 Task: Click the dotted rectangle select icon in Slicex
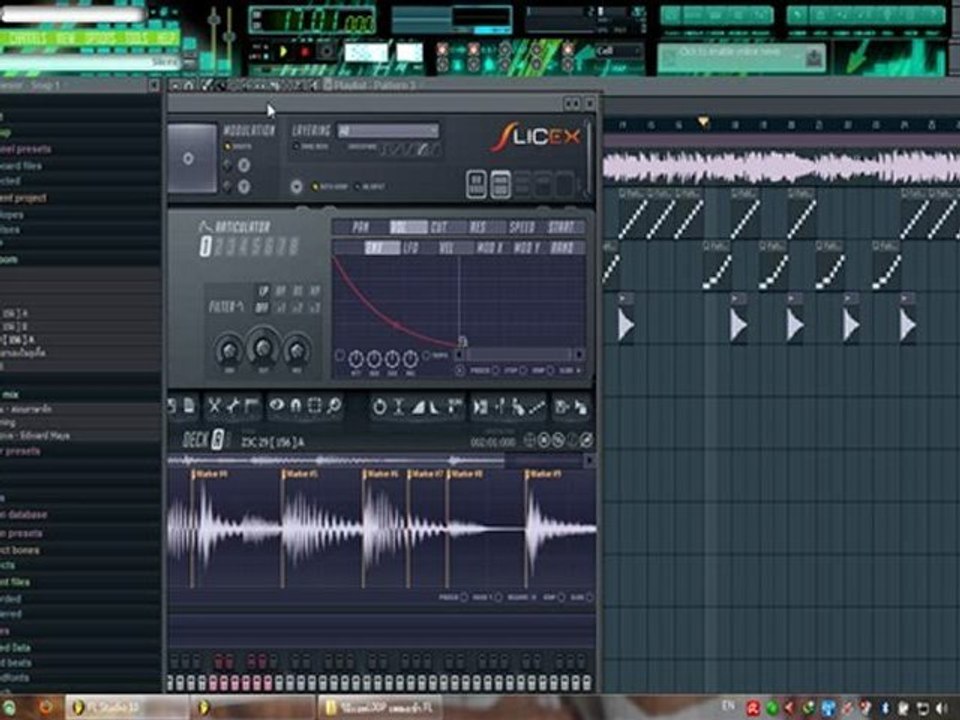pyautogui.click(x=315, y=405)
